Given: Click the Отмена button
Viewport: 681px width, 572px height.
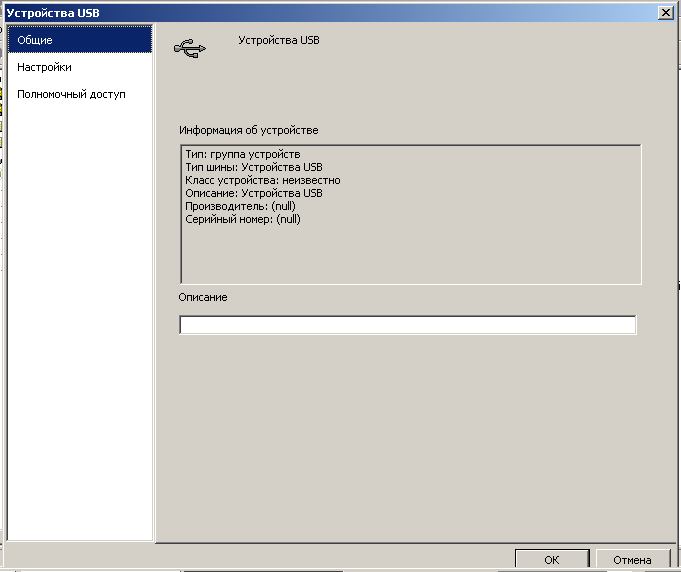Looking at the screenshot, I should [632, 560].
